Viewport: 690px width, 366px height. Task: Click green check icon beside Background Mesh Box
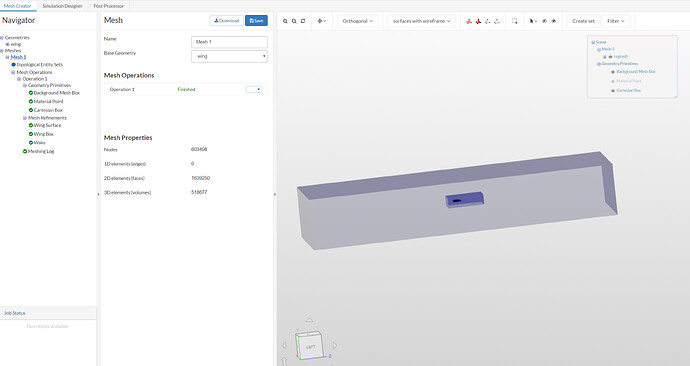click(31, 93)
